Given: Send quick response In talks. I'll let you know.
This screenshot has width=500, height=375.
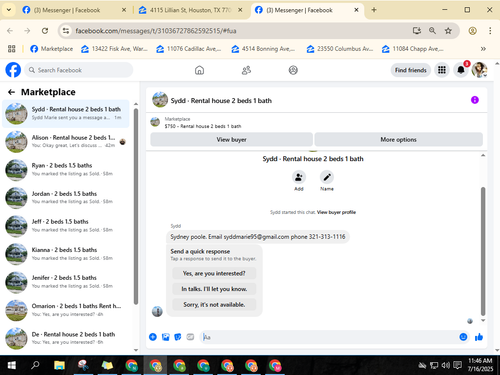Looking at the screenshot, I should 214,289.
